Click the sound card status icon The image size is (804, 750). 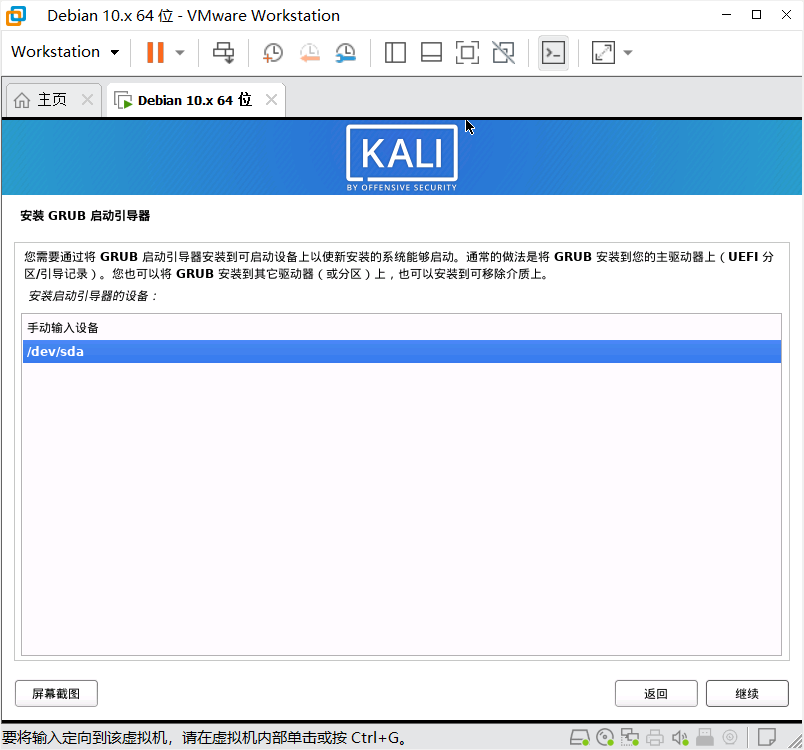680,738
